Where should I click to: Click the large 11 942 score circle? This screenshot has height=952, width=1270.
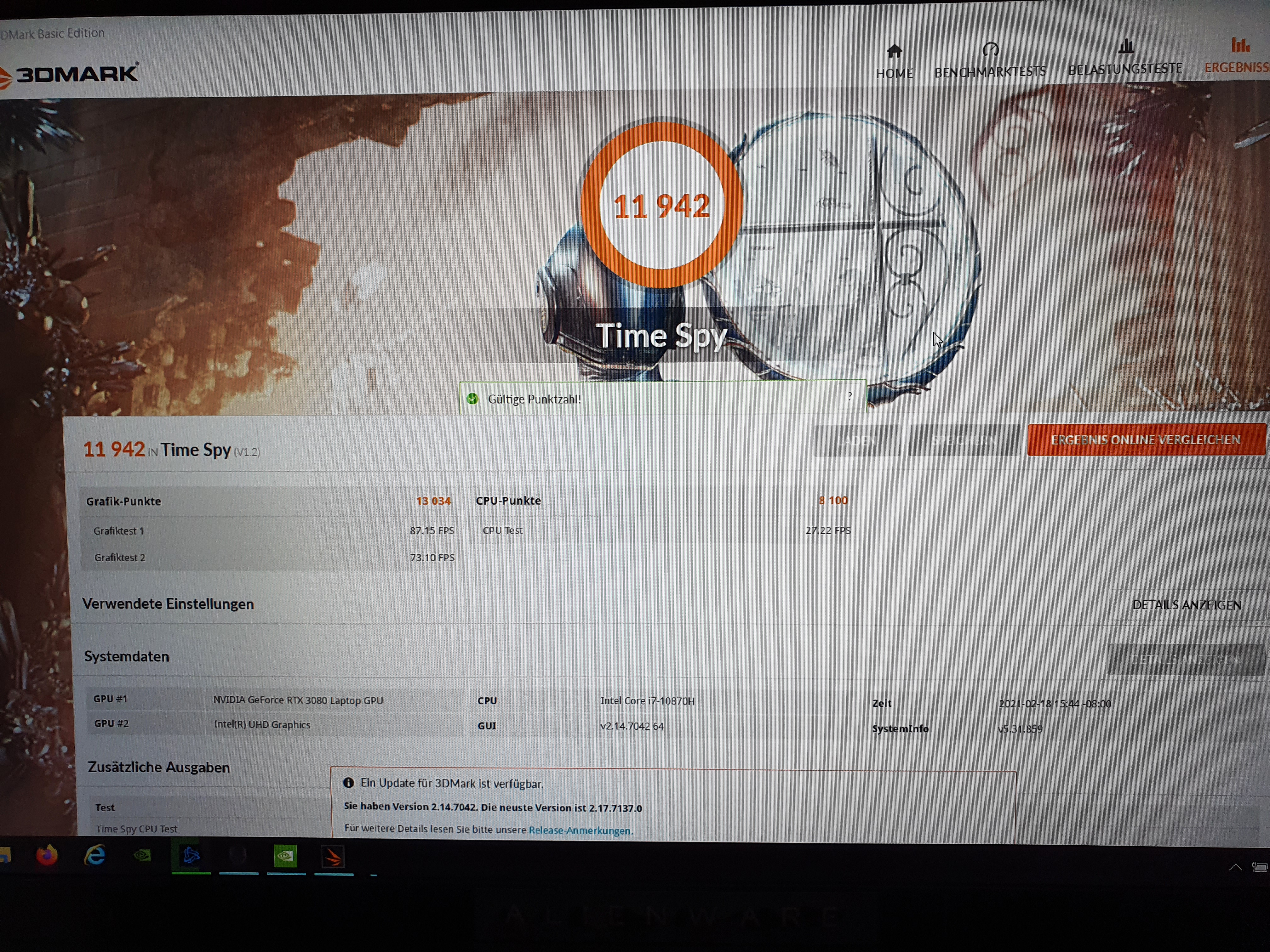(x=661, y=206)
